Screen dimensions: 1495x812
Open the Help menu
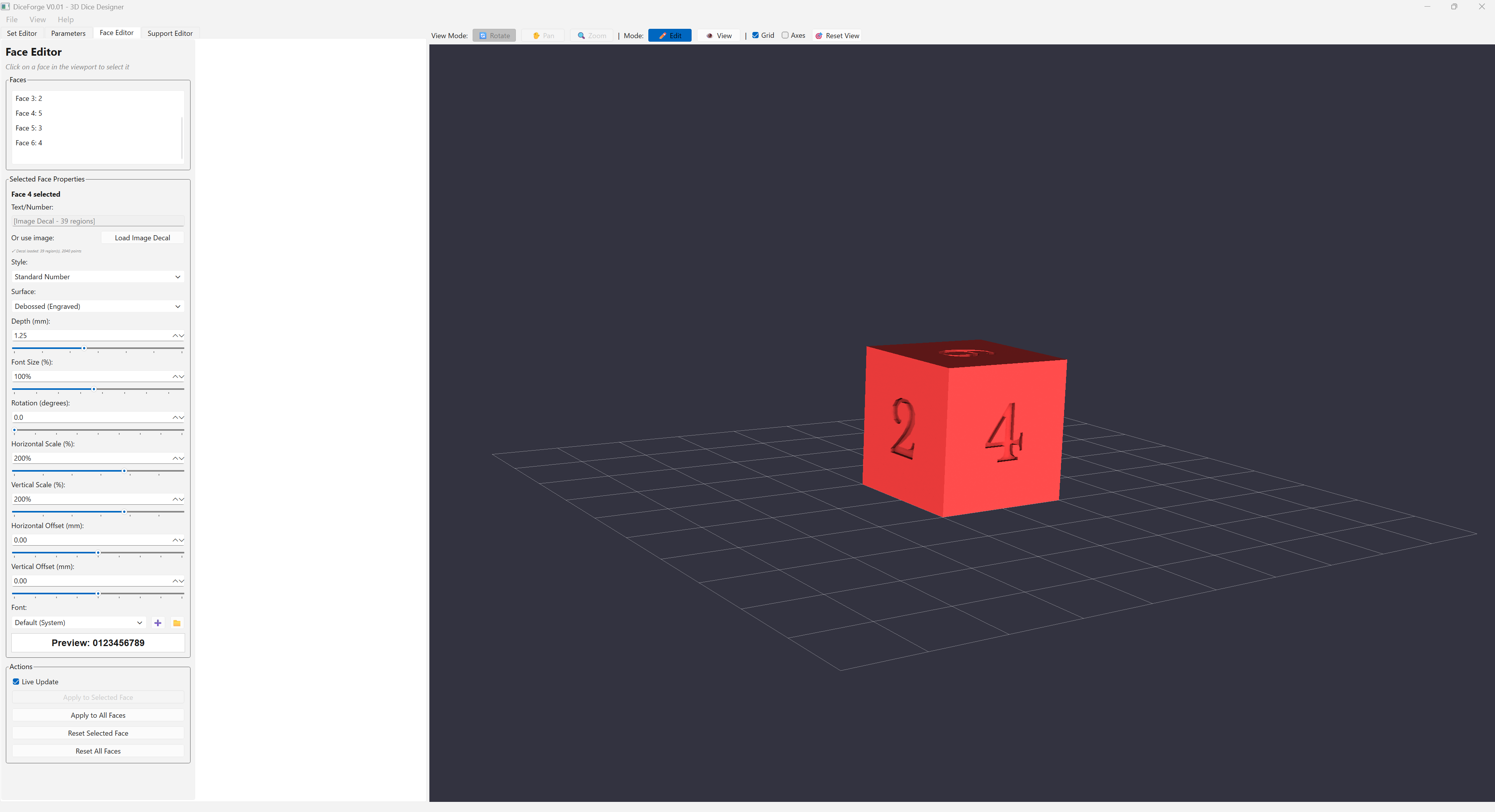(65, 20)
